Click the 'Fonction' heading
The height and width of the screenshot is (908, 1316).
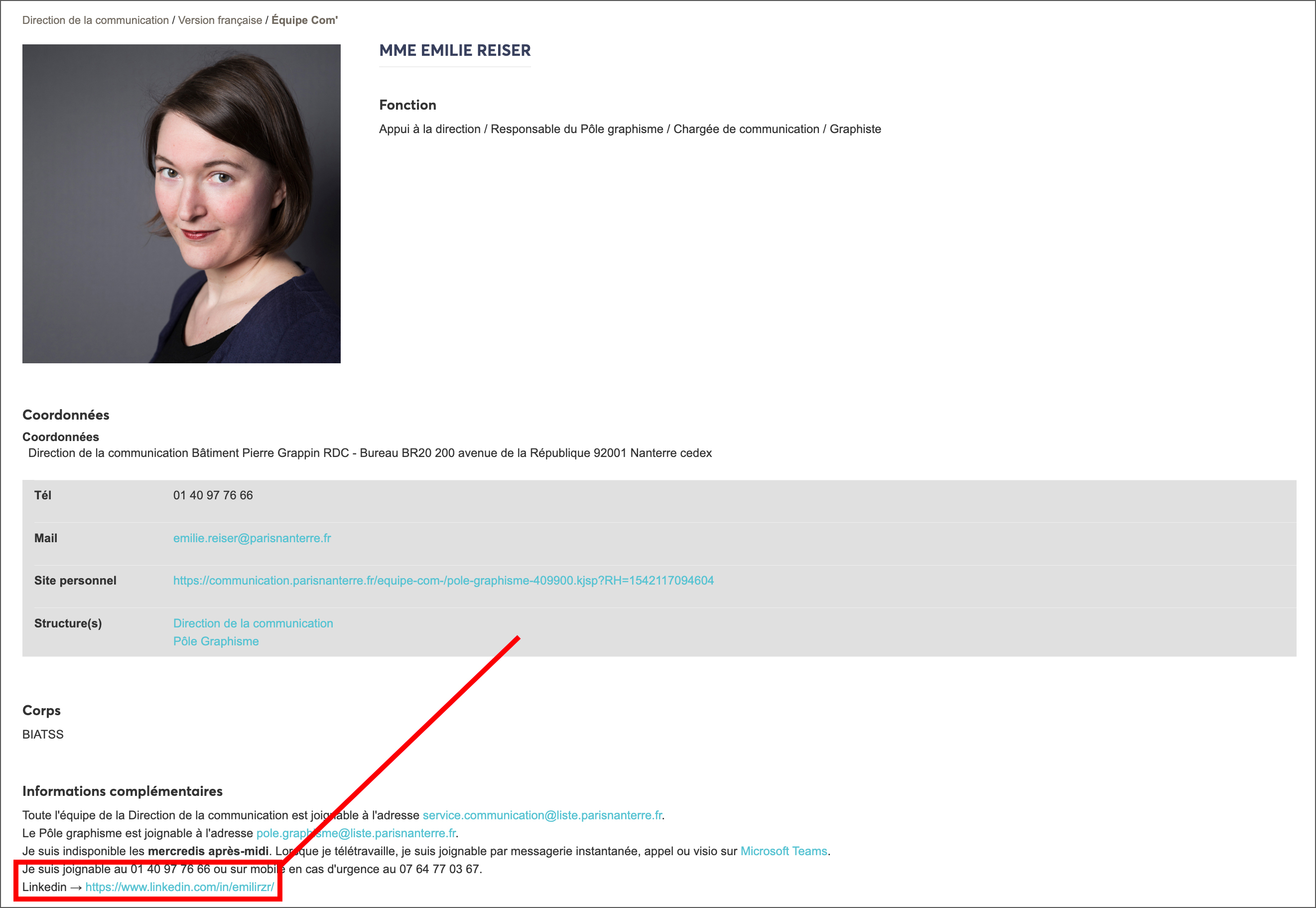(x=407, y=105)
